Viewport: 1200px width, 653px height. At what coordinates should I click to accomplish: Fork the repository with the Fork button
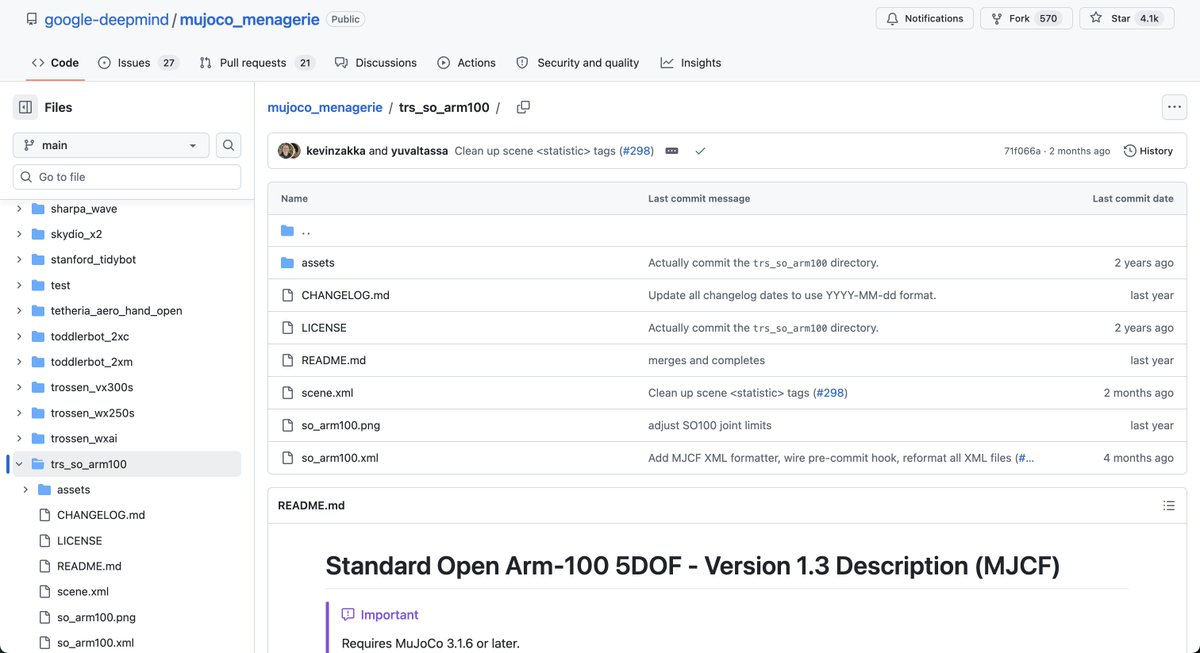[1026, 18]
